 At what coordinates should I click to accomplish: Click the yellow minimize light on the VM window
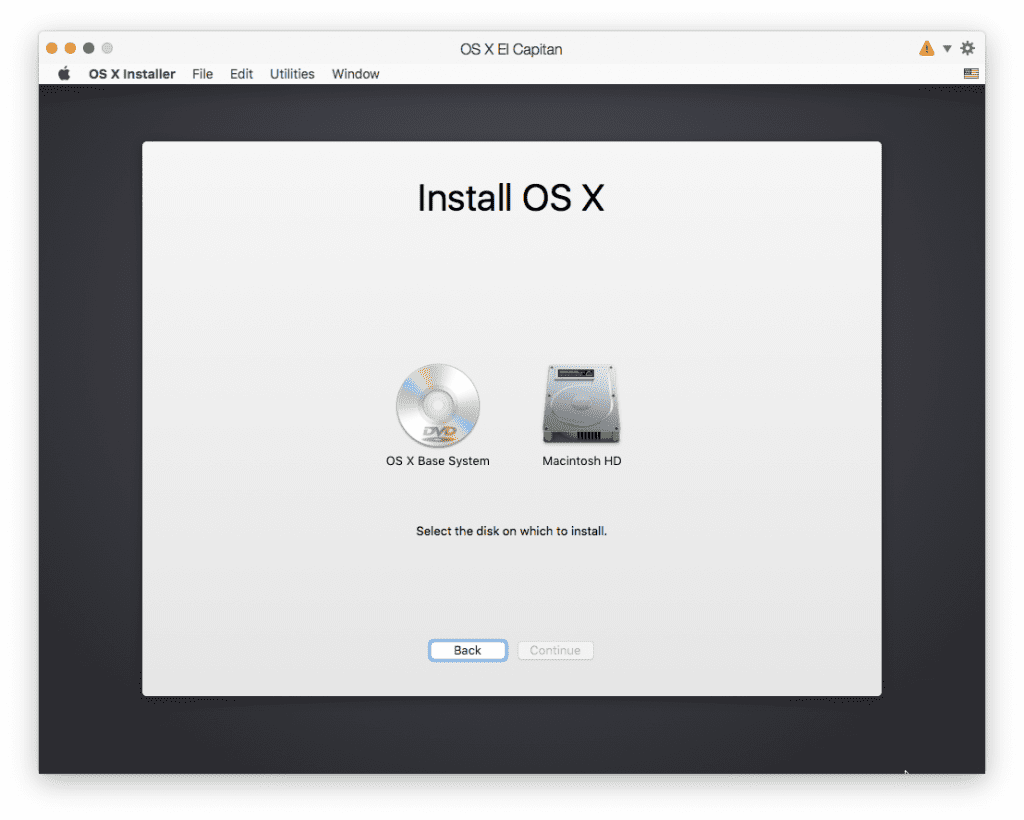[x=68, y=47]
